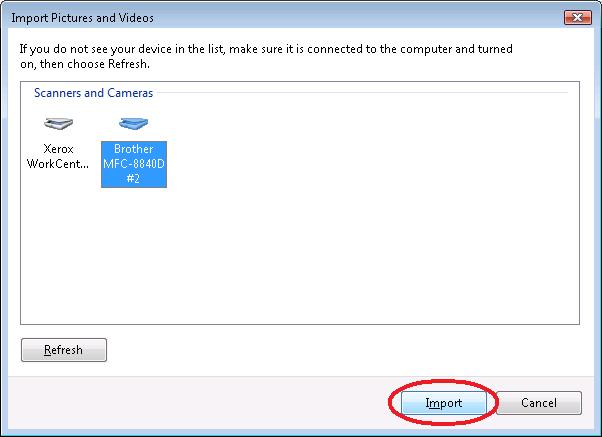
Task: Cancel the Import Pictures and Videos dialog
Action: pos(539,403)
